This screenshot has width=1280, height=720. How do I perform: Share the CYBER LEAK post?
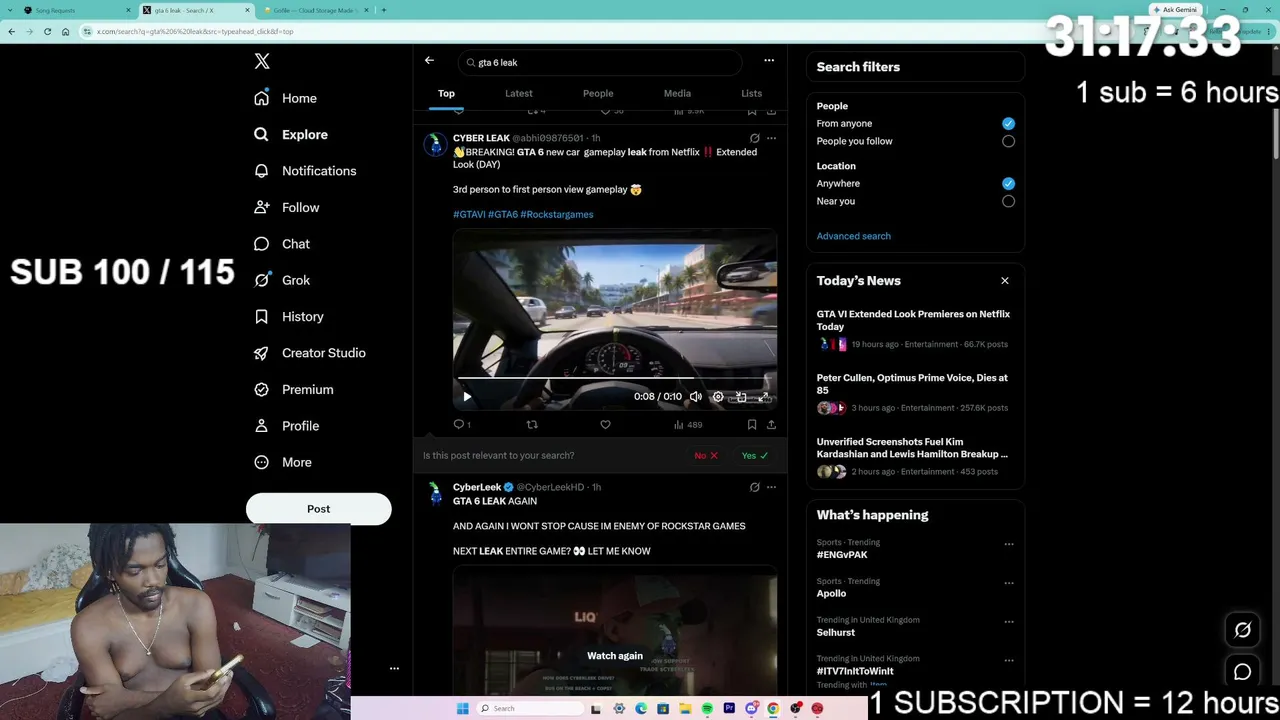click(x=771, y=425)
